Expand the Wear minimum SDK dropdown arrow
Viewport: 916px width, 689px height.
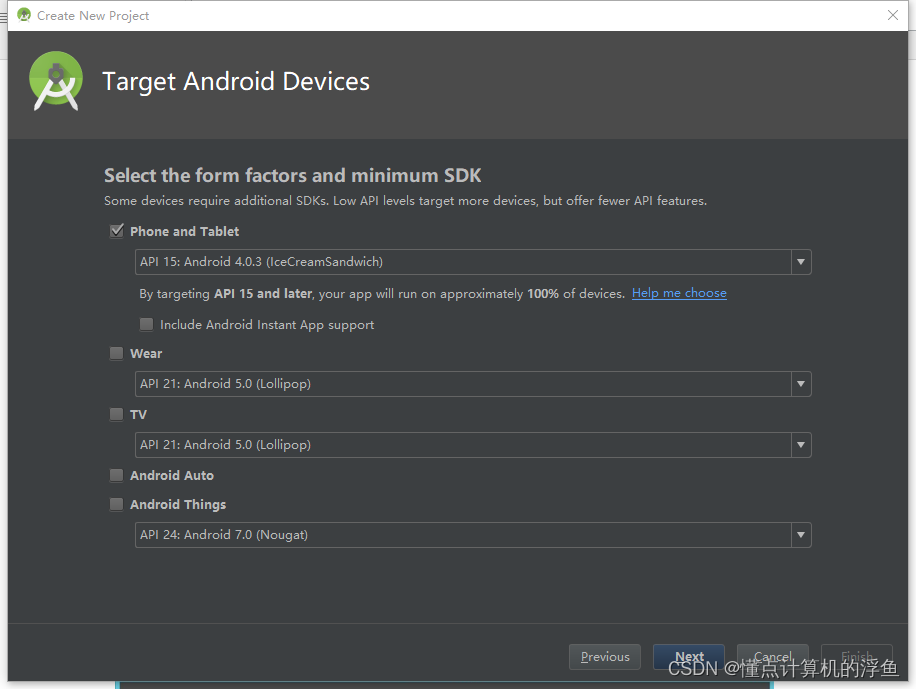coord(801,384)
